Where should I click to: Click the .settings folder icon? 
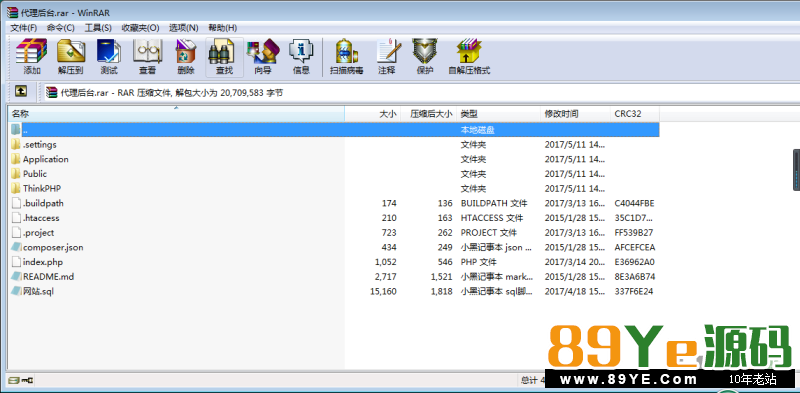tap(16, 144)
